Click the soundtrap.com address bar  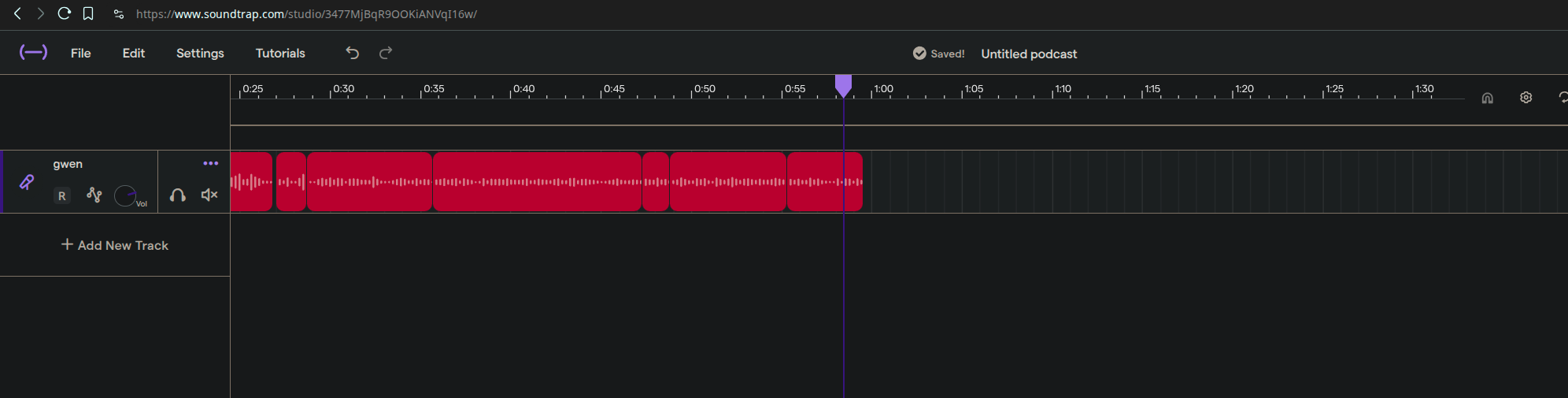click(x=306, y=14)
